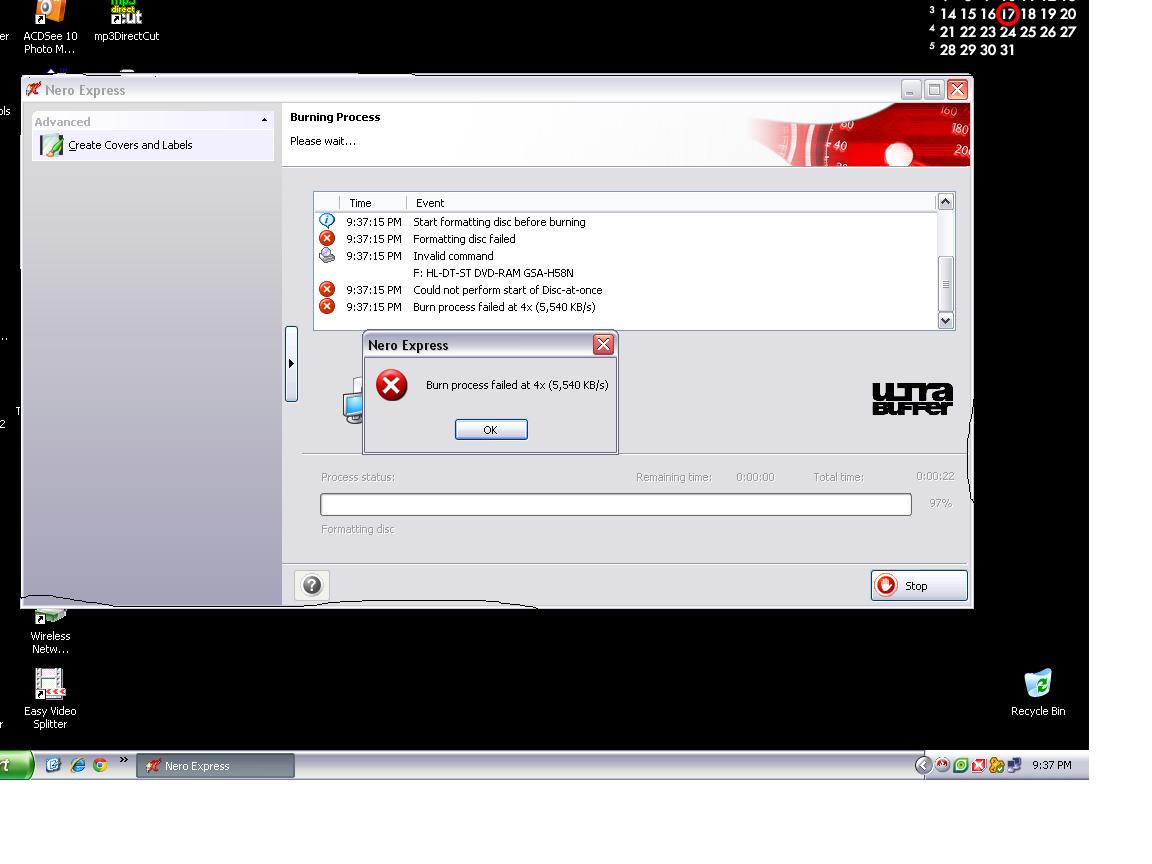Open Create Covers and Labels
Screen dimensions: 1152x864
(x=130, y=145)
